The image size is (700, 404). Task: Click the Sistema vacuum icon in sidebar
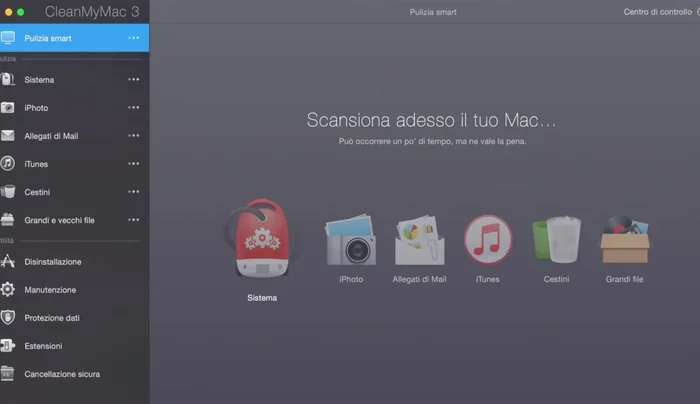pyautogui.click(x=8, y=79)
